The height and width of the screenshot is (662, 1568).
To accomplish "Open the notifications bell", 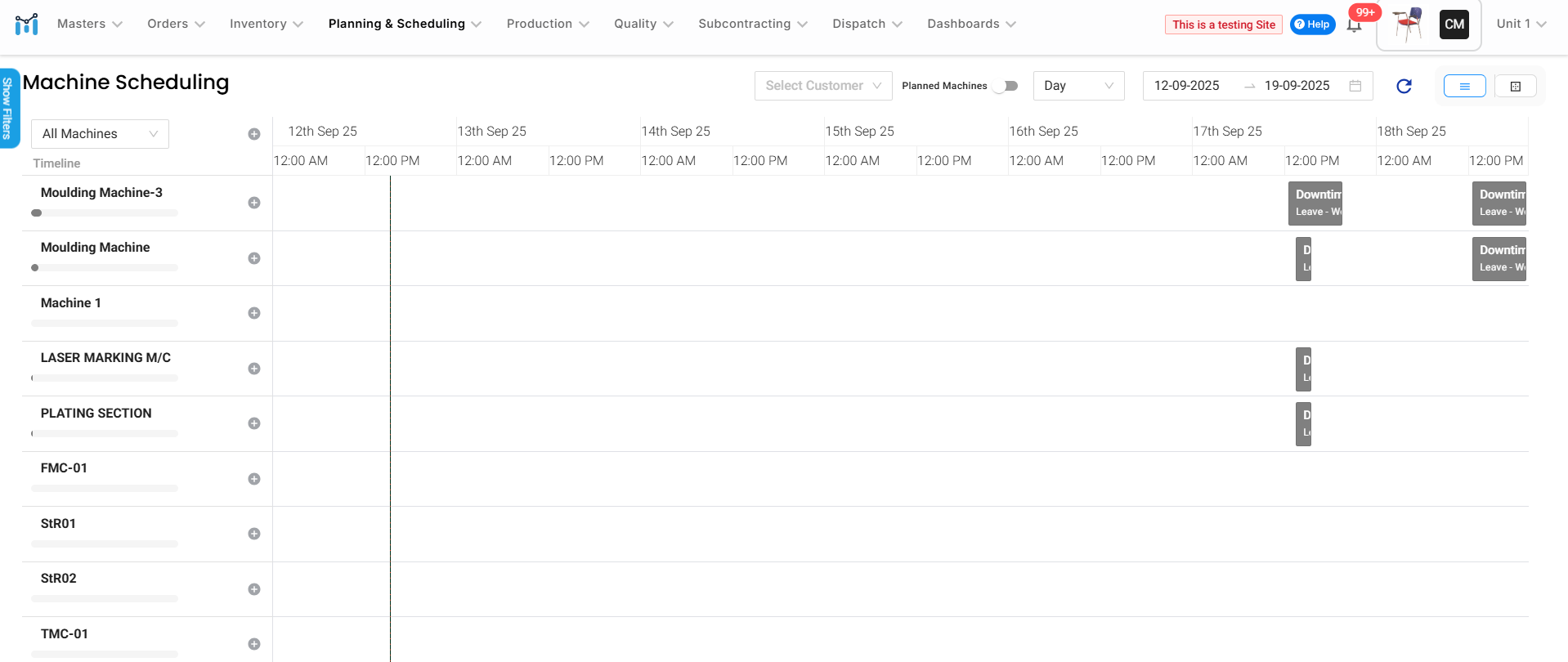I will click(x=1354, y=25).
